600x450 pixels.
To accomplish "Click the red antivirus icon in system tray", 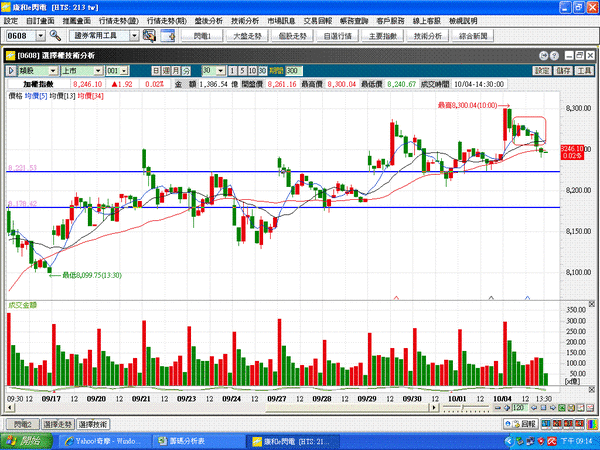I will pos(552,442).
